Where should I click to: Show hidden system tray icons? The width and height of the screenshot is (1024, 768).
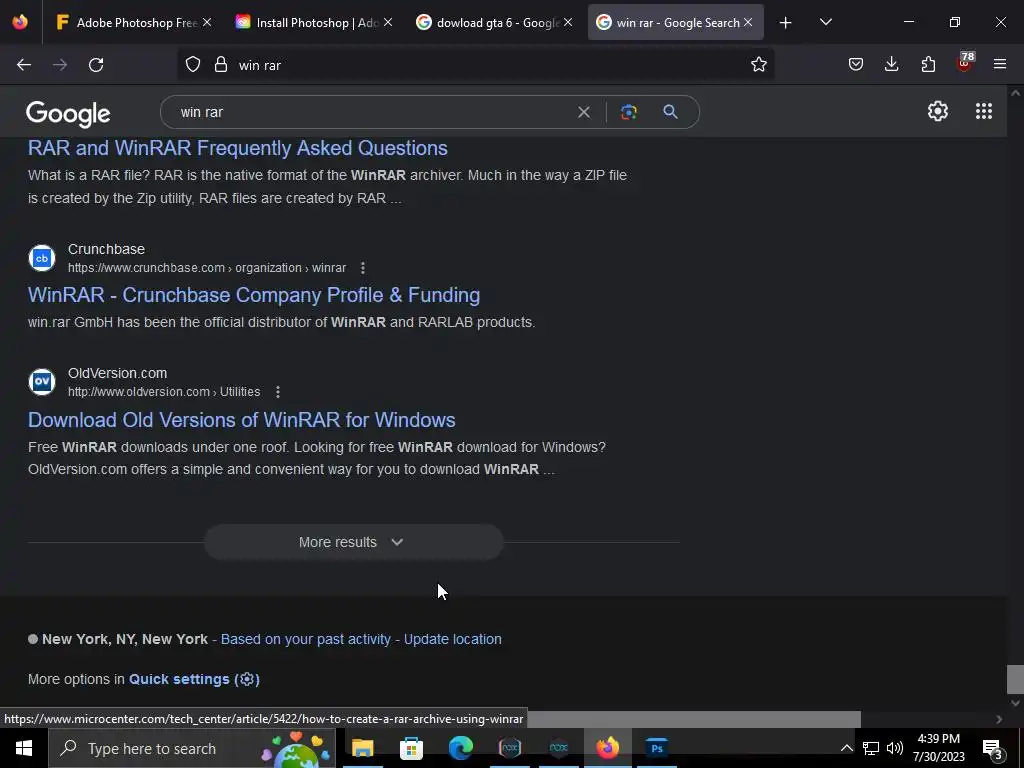coord(846,748)
